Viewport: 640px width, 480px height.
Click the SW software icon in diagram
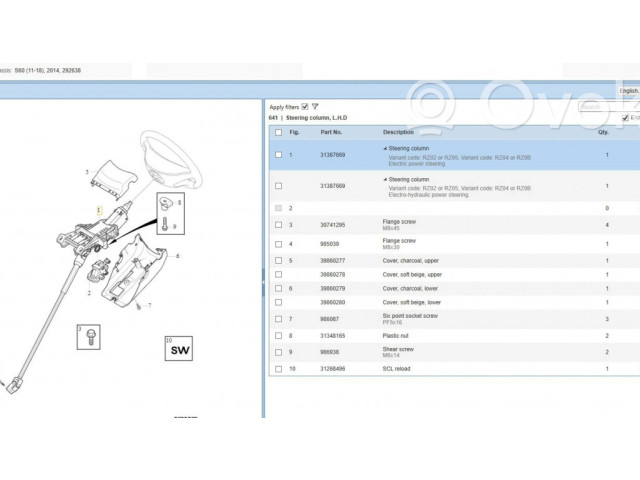pyautogui.click(x=179, y=350)
